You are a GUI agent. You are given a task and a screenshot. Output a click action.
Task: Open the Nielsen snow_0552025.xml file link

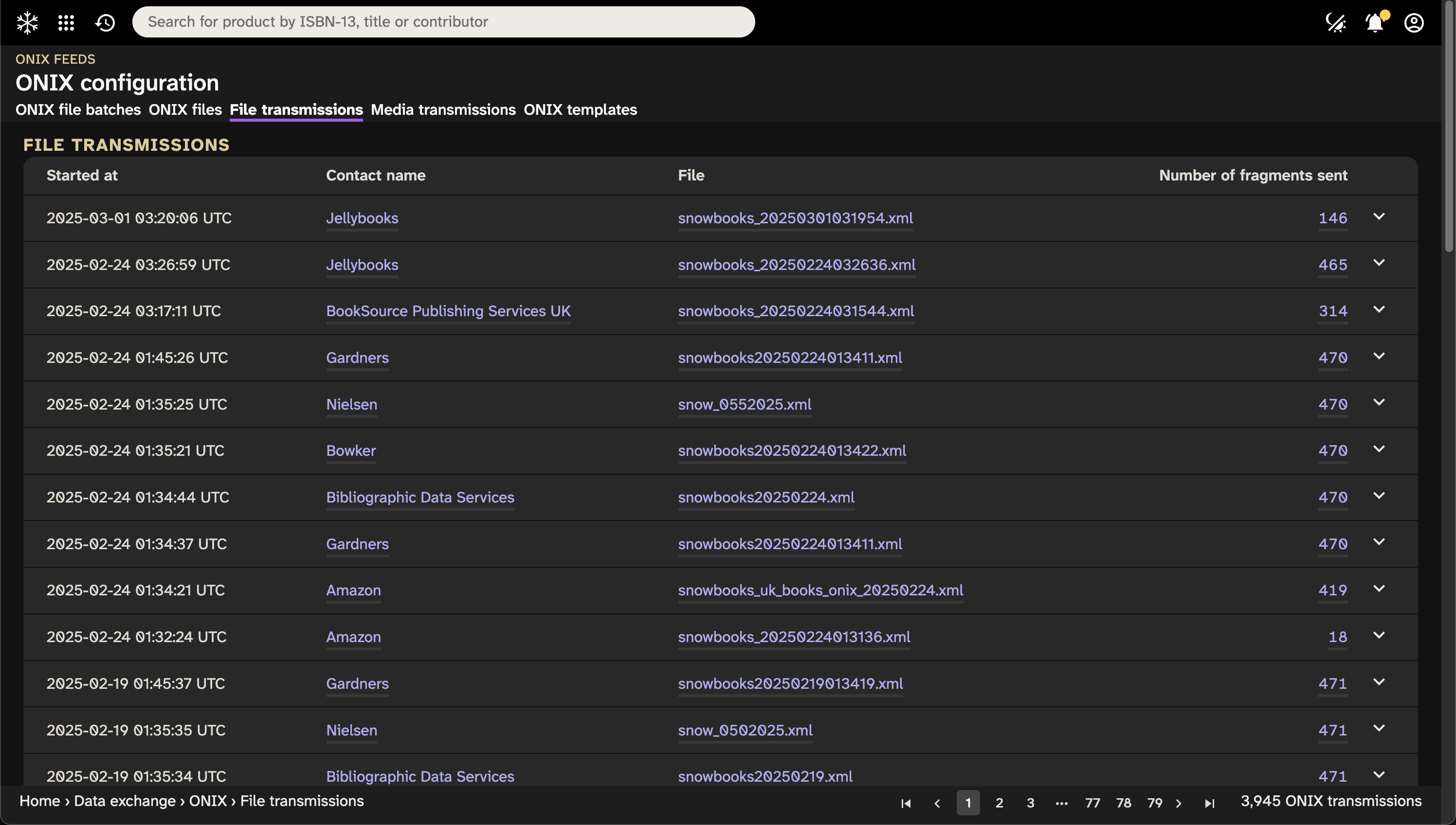tap(744, 404)
